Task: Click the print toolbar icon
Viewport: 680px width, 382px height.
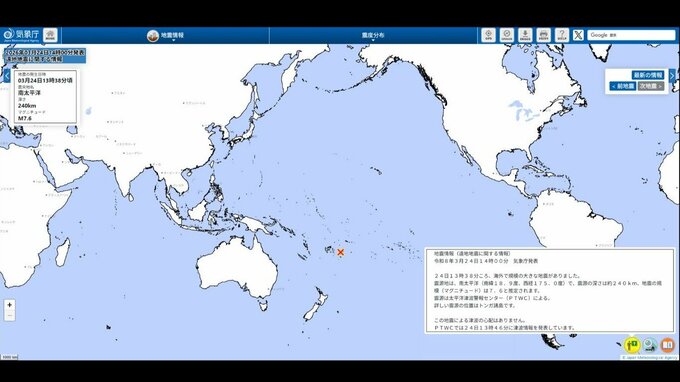Action: [543, 35]
